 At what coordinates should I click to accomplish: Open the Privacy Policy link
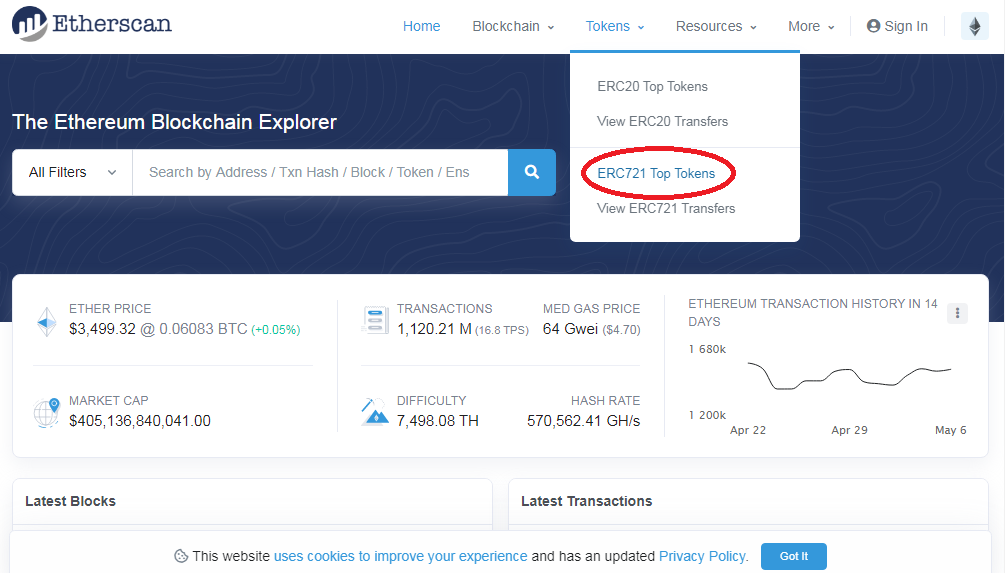(x=702, y=556)
